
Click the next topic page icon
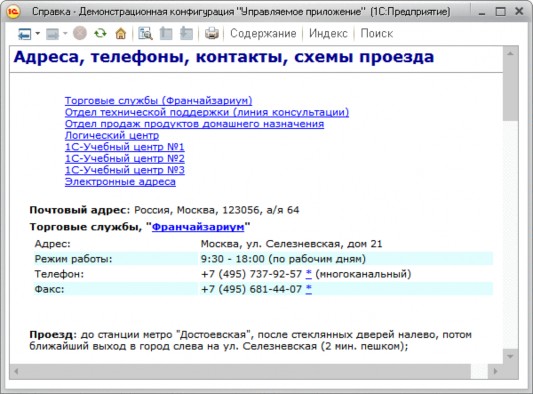pos(186,33)
